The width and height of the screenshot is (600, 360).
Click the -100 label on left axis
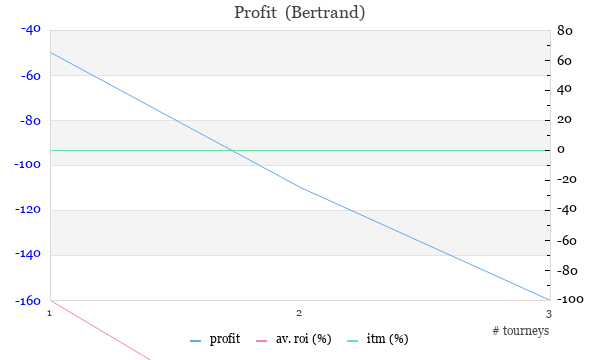pos(28,165)
